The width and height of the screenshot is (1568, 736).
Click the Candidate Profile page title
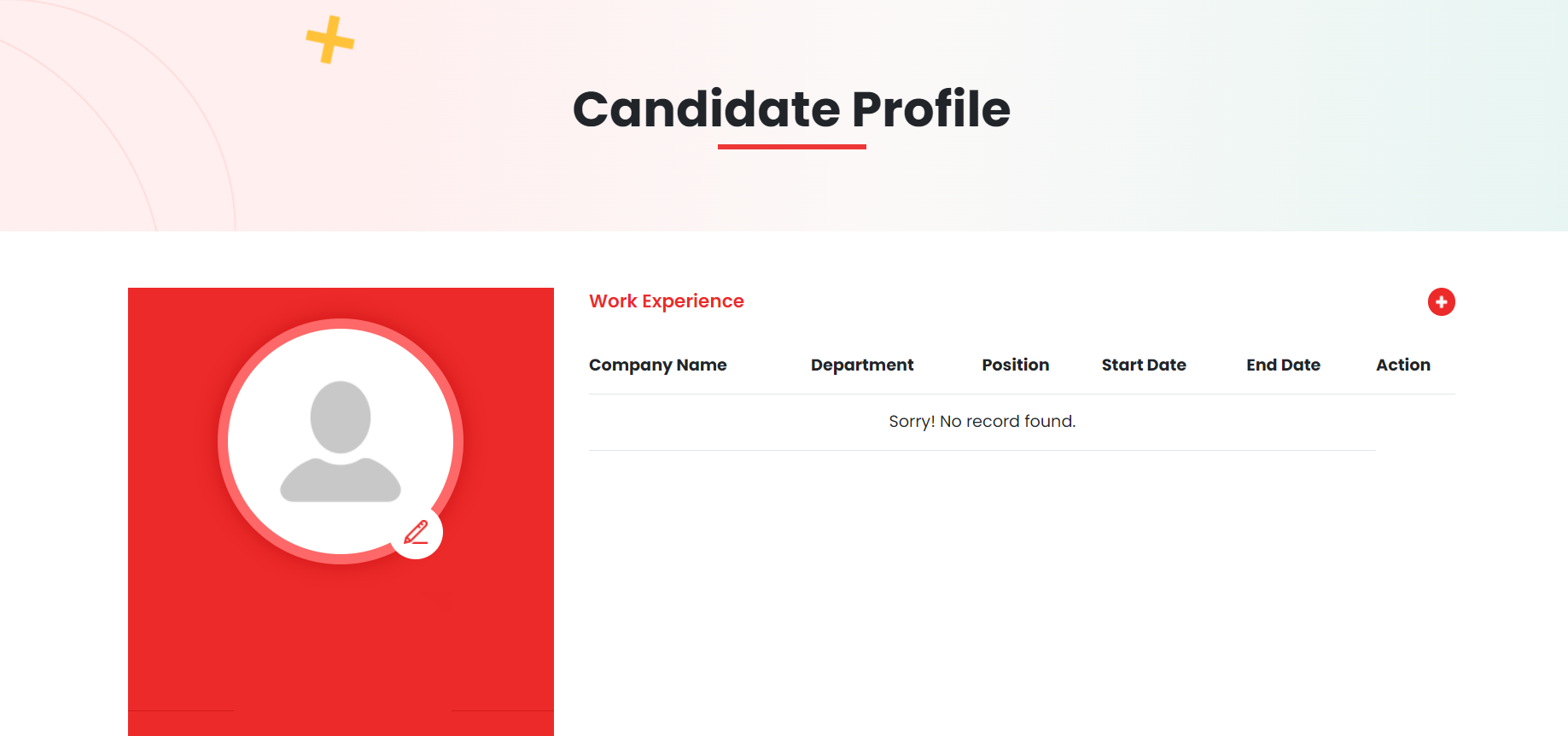coord(791,109)
